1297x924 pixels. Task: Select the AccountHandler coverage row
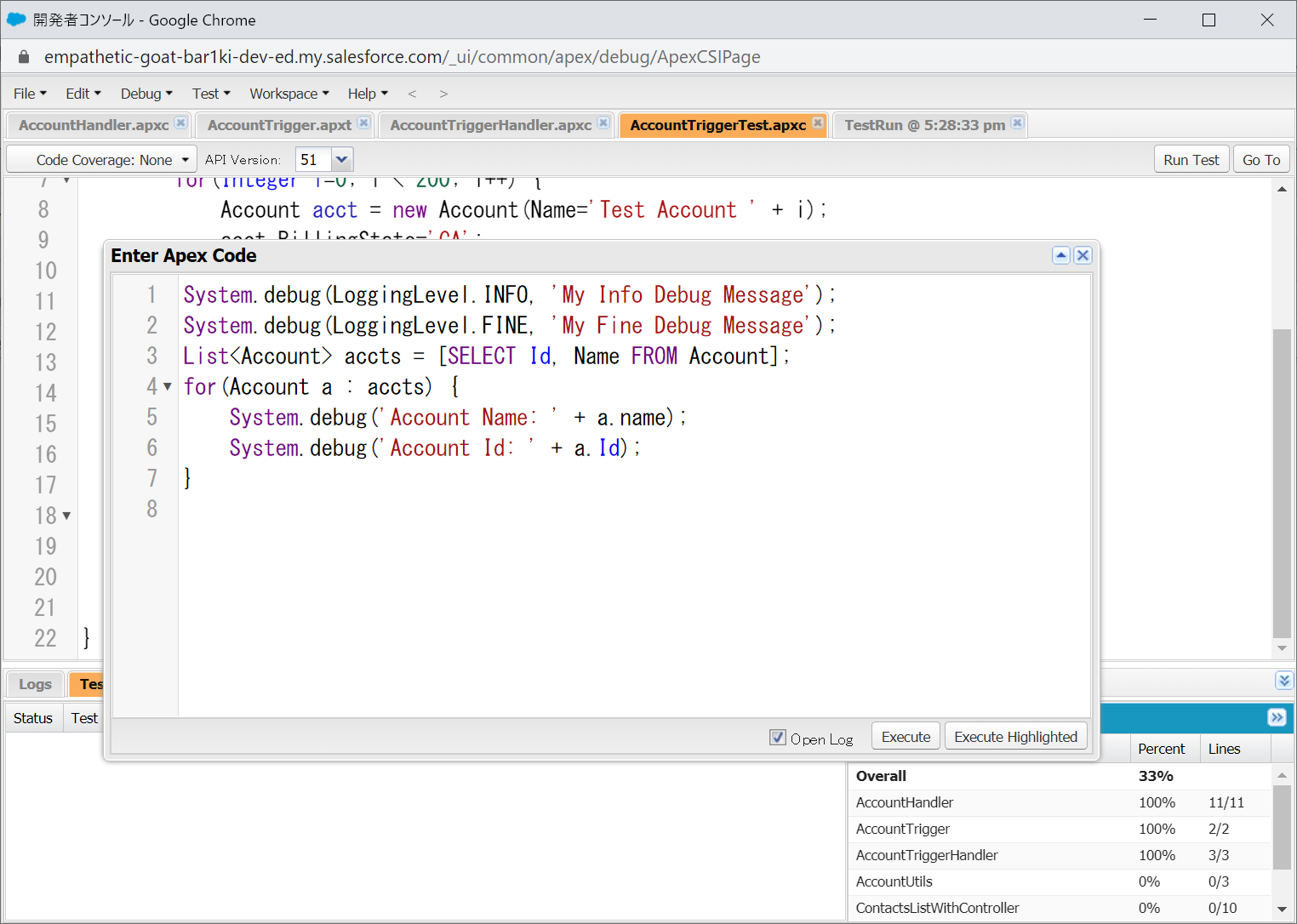click(x=1059, y=802)
